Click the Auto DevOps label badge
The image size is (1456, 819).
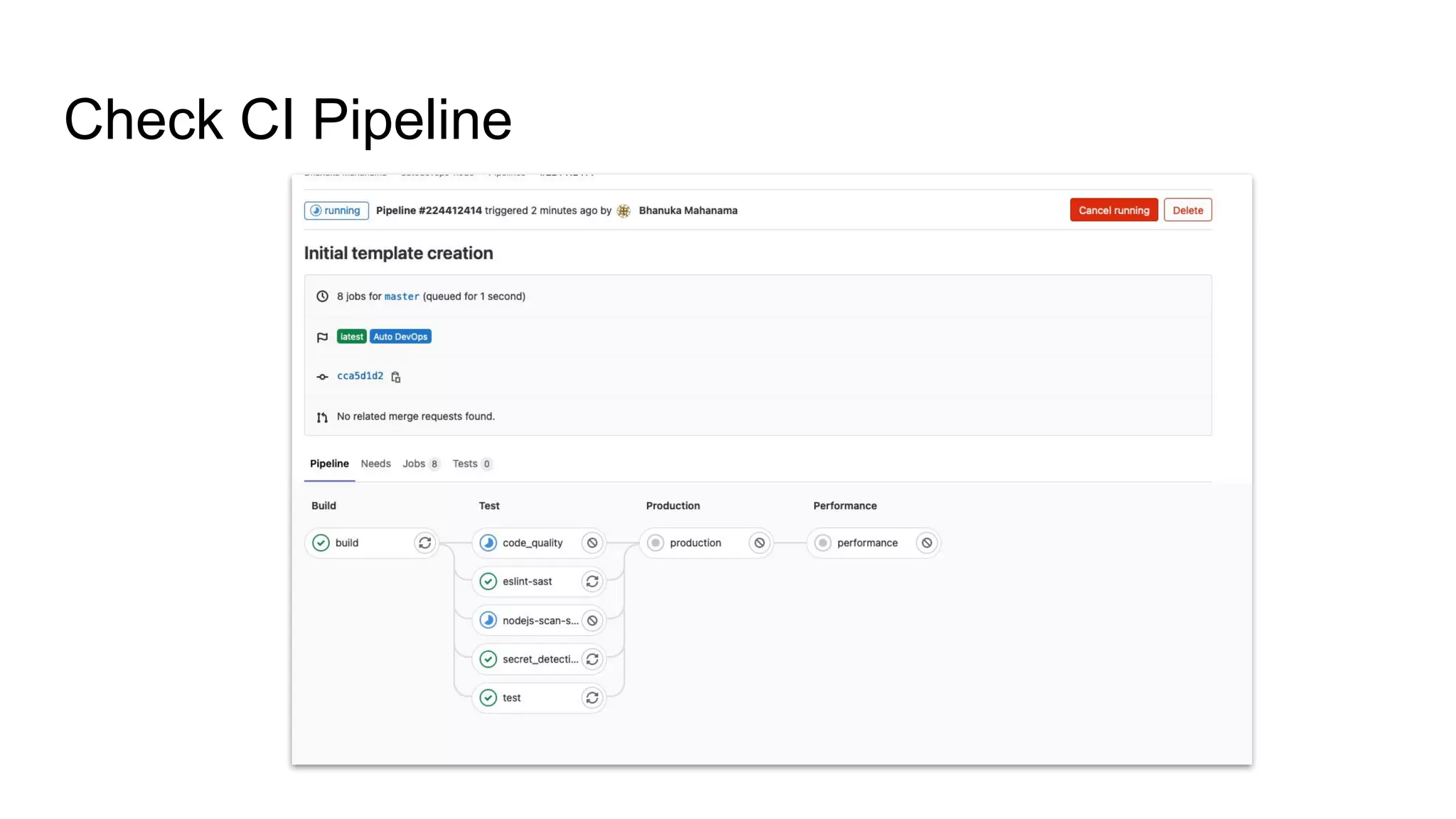point(400,337)
